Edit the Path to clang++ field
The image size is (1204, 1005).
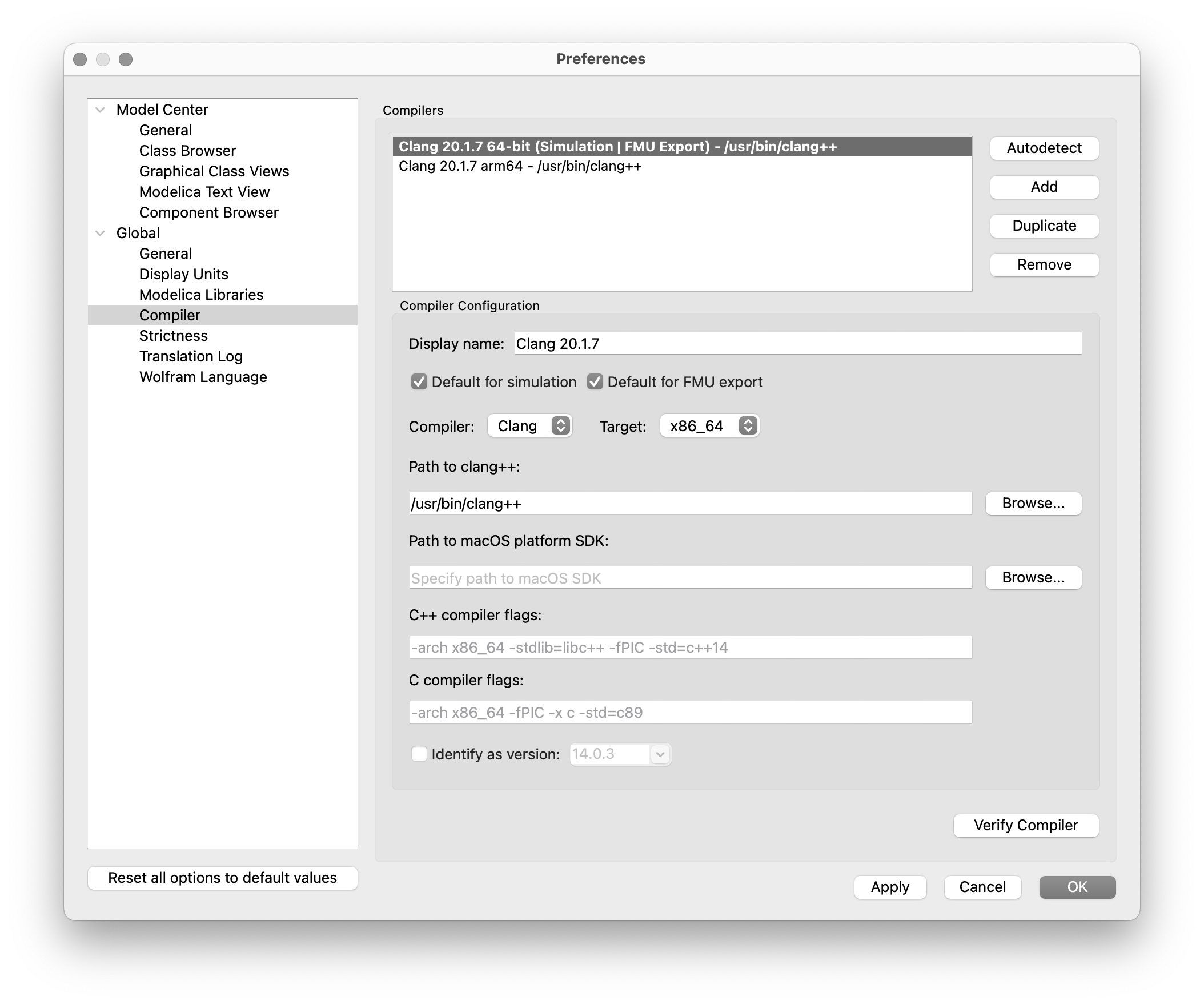[691, 504]
